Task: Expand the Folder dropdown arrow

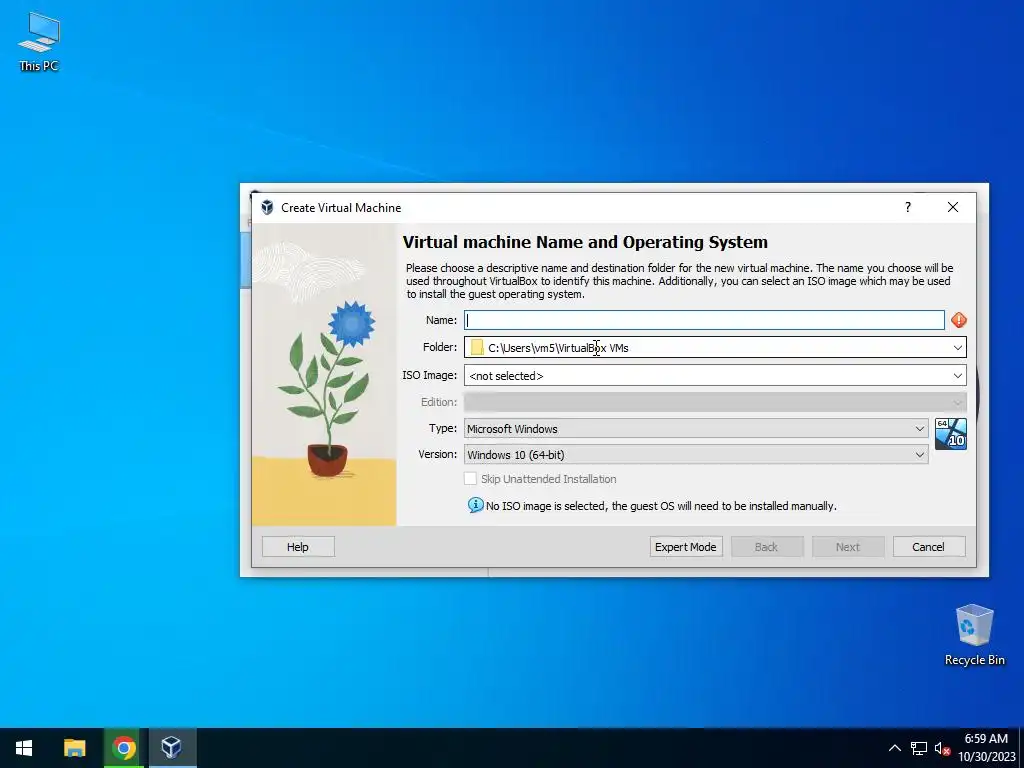Action: click(957, 347)
